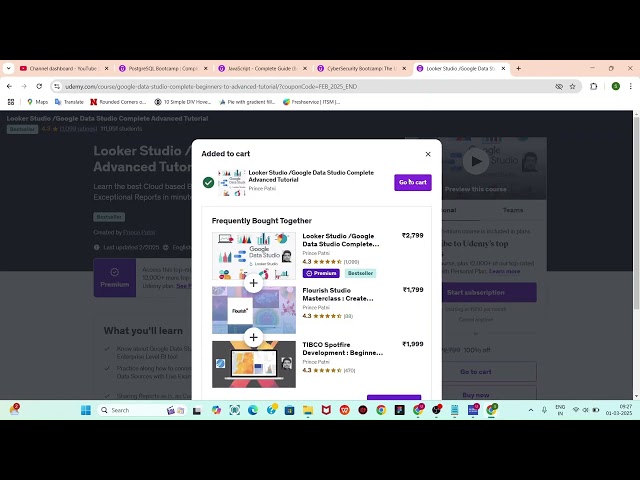Open Microsoft Store from the taskbar
Screen dimensions: 640x480
(289, 410)
